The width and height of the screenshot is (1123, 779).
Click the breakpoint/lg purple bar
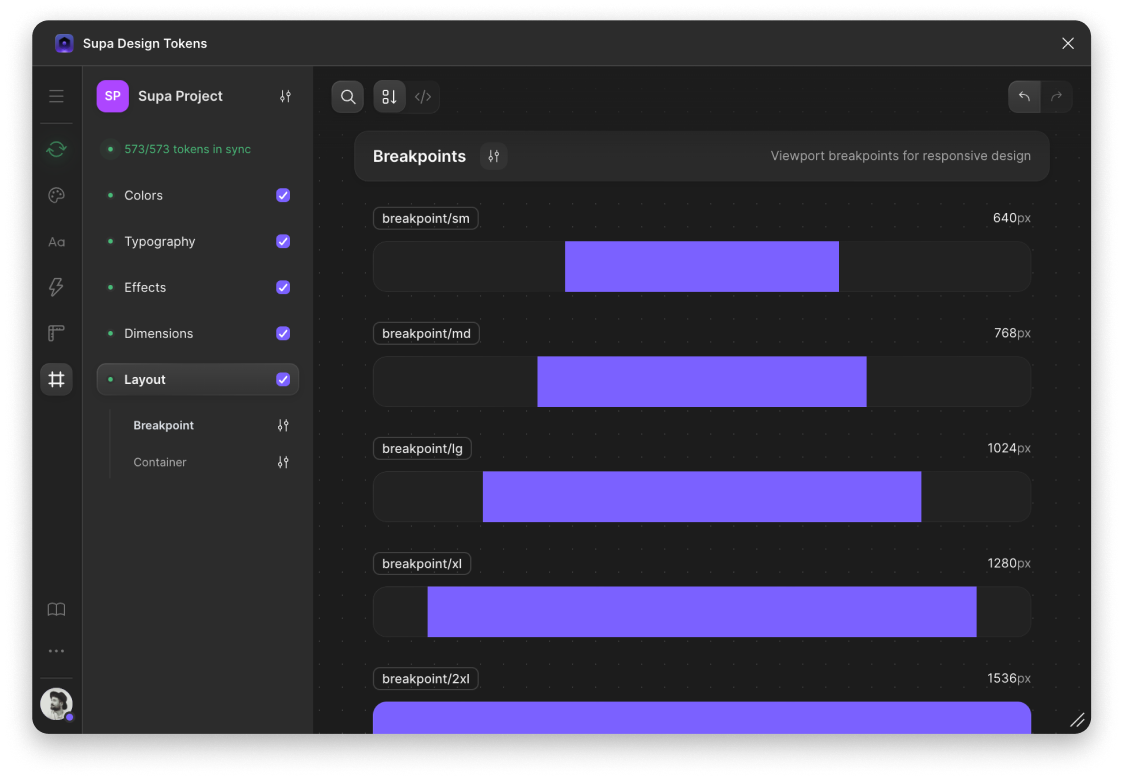point(701,497)
